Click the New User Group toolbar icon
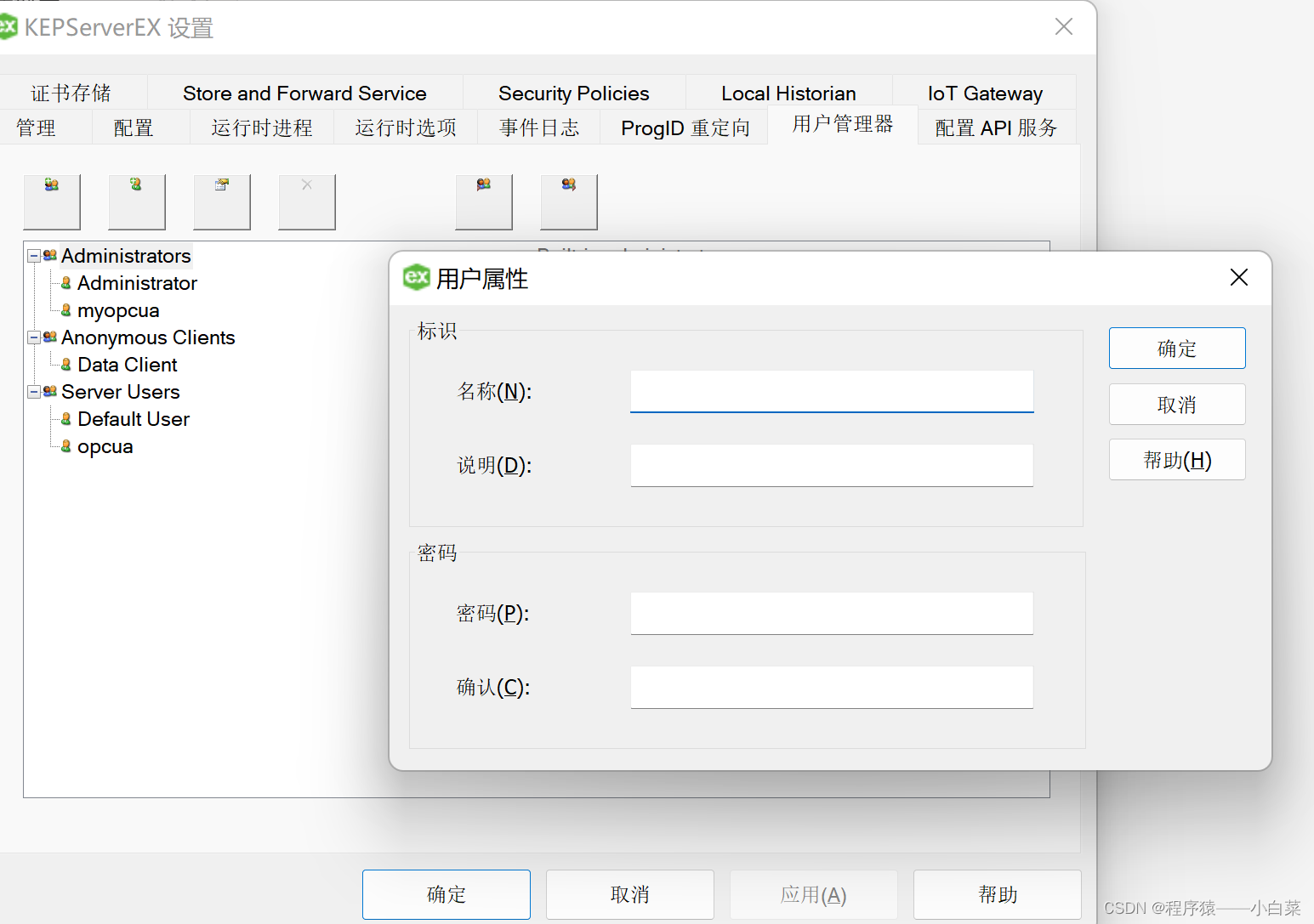The image size is (1314, 924). pos(52,202)
